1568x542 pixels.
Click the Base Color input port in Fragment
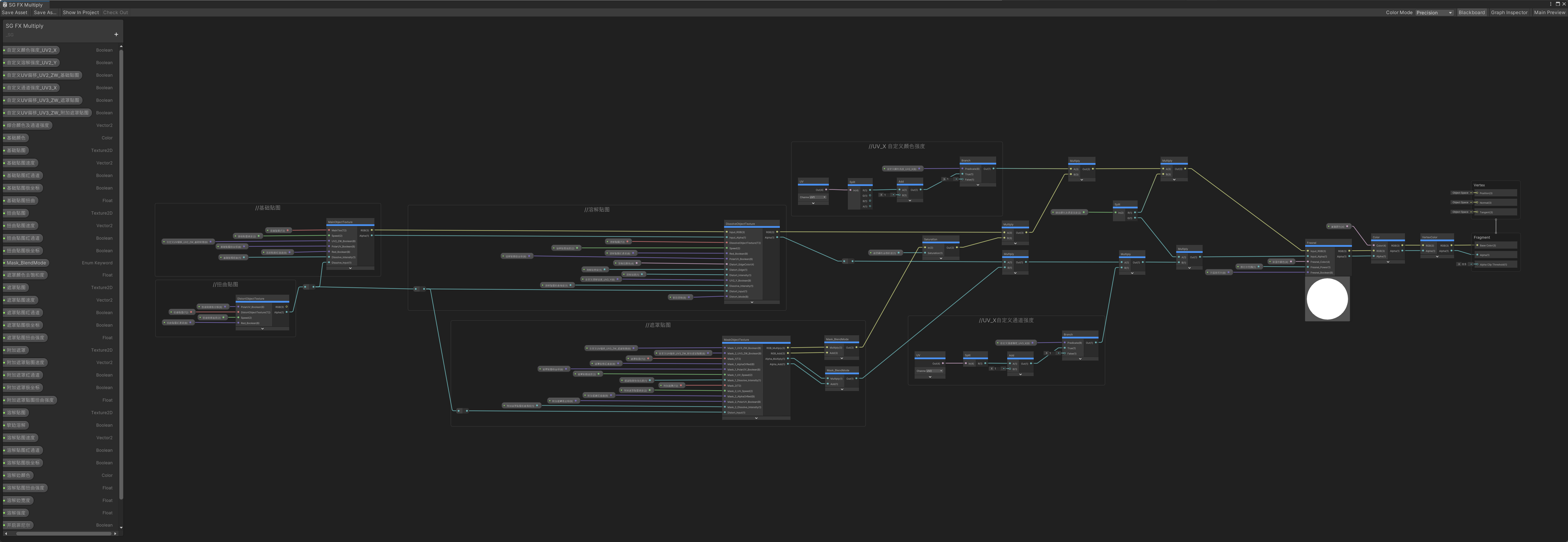[x=1477, y=245]
